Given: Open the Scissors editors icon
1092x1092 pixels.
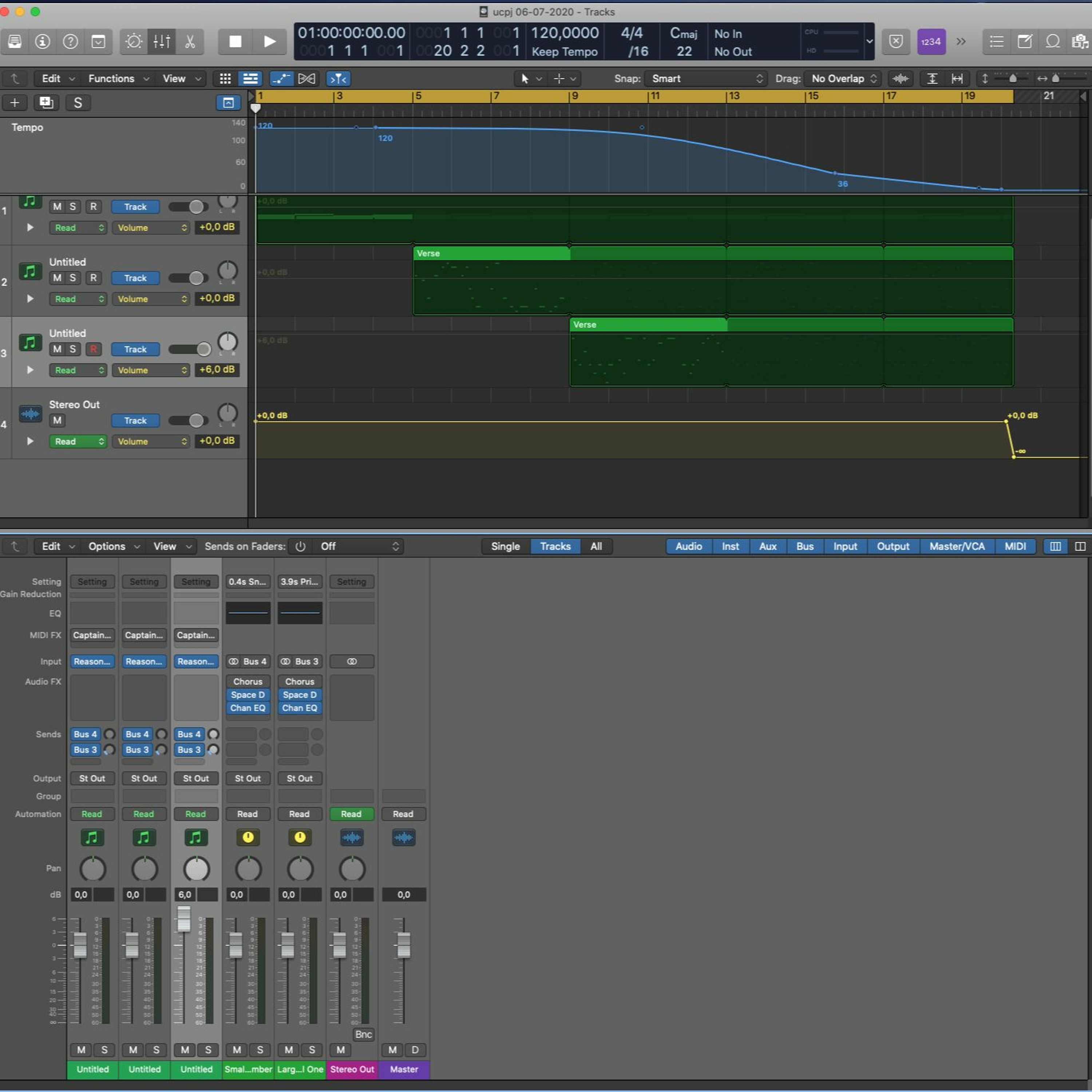Looking at the screenshot, I should click(190, 42).
